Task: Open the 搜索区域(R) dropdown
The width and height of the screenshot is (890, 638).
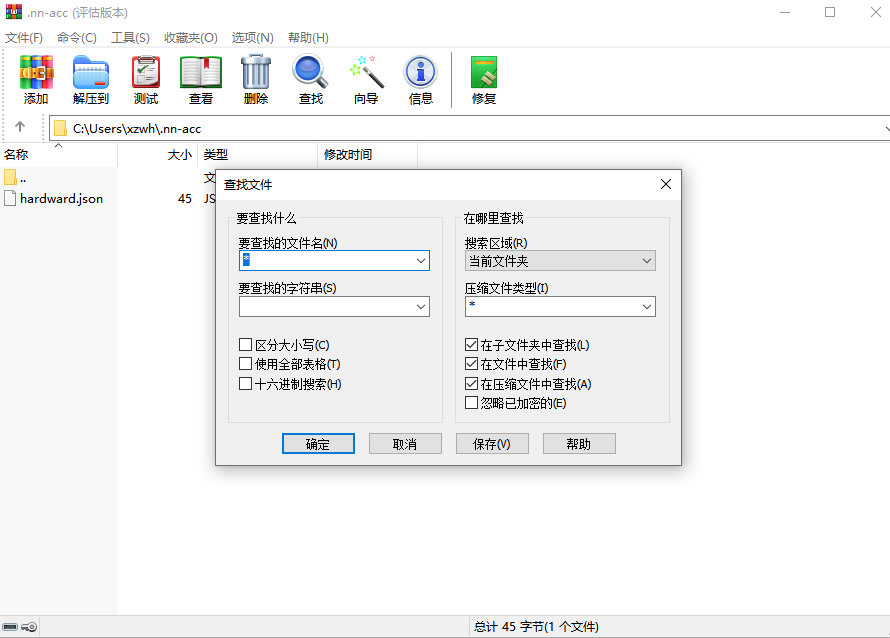Action: click(x=560, y=261)
